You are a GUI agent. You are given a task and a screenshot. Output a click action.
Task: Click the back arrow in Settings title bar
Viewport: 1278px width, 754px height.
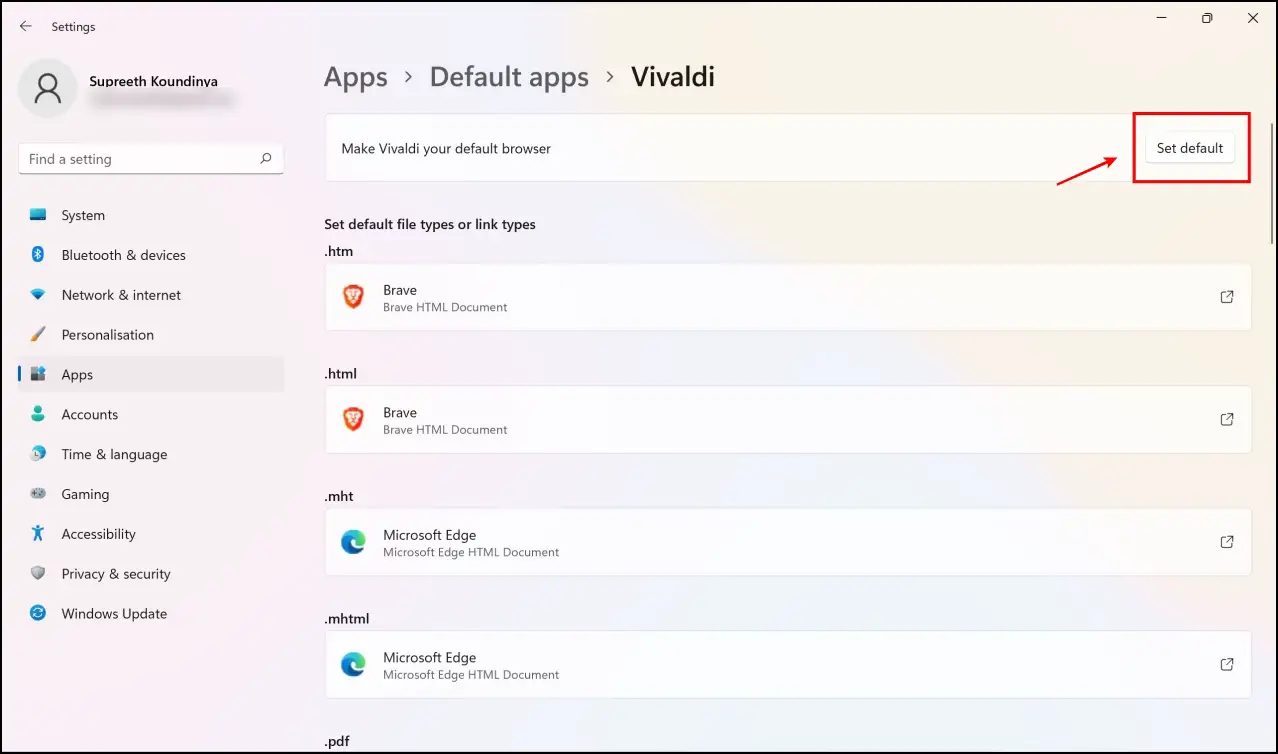click(26, 26)
